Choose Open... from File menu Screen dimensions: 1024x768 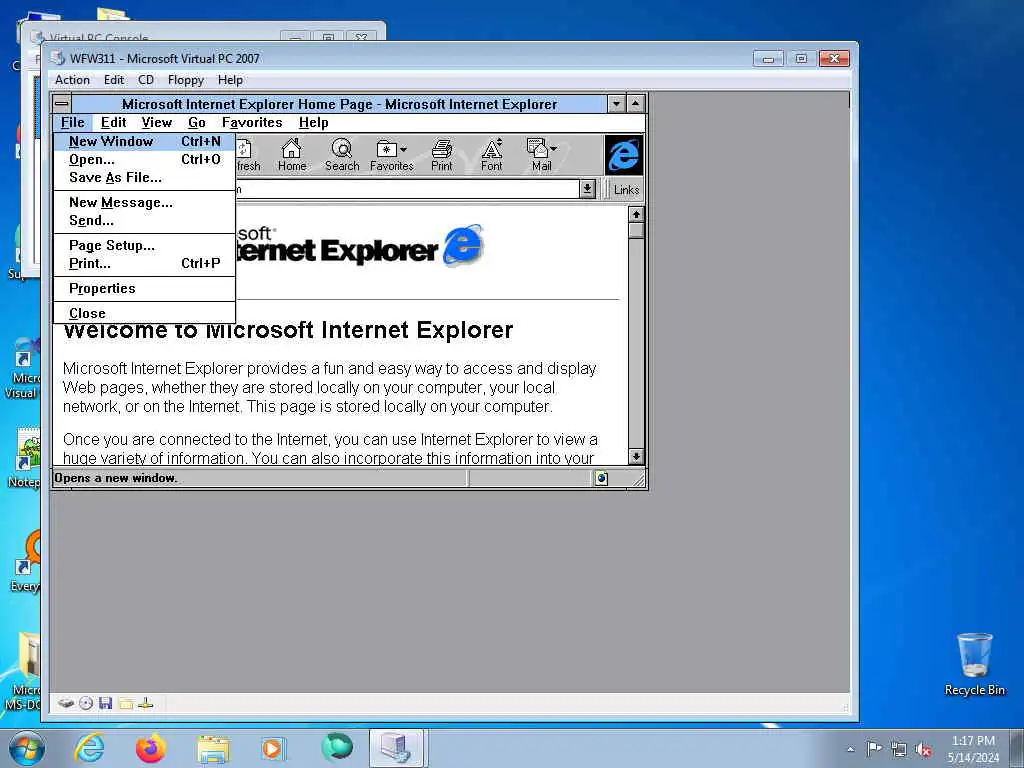[x=144, y=159]
